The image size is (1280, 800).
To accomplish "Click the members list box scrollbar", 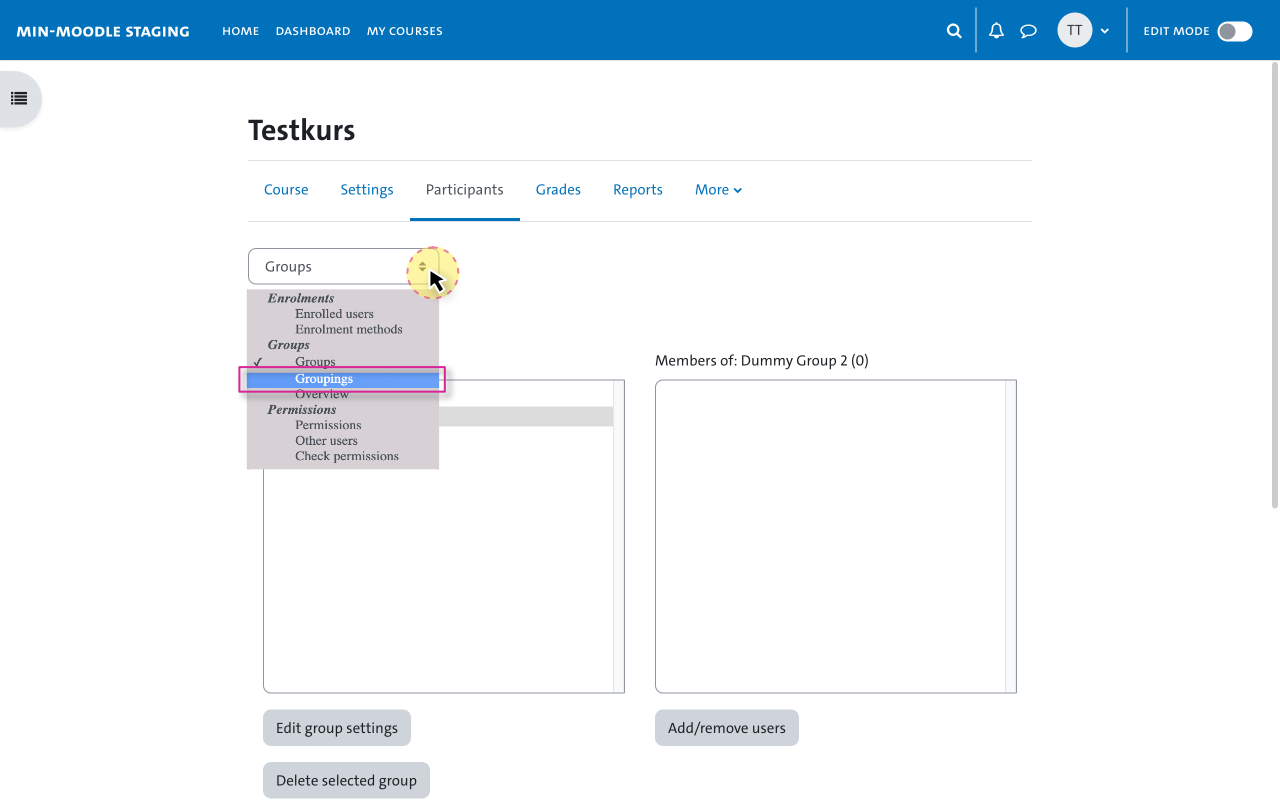I will coord(1010,536).
